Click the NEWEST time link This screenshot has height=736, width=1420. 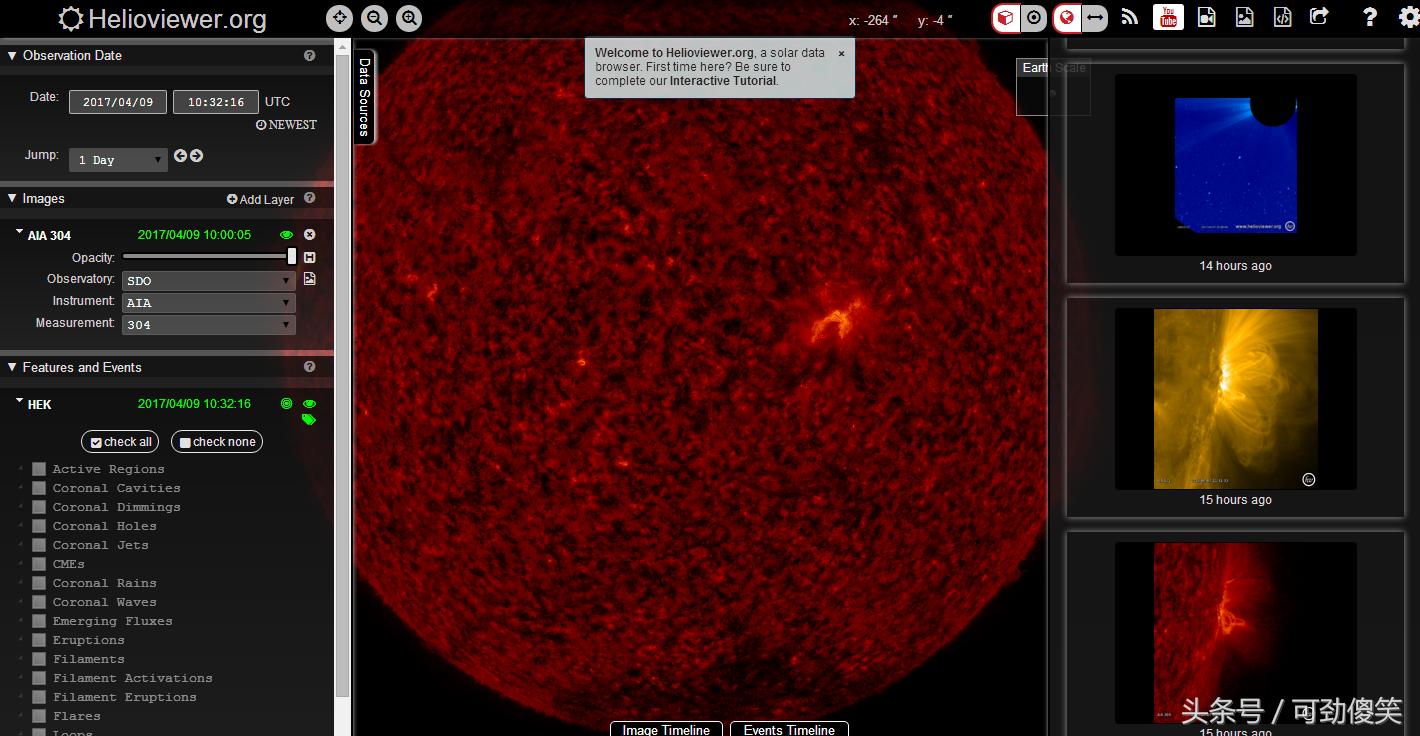(286, 125)
